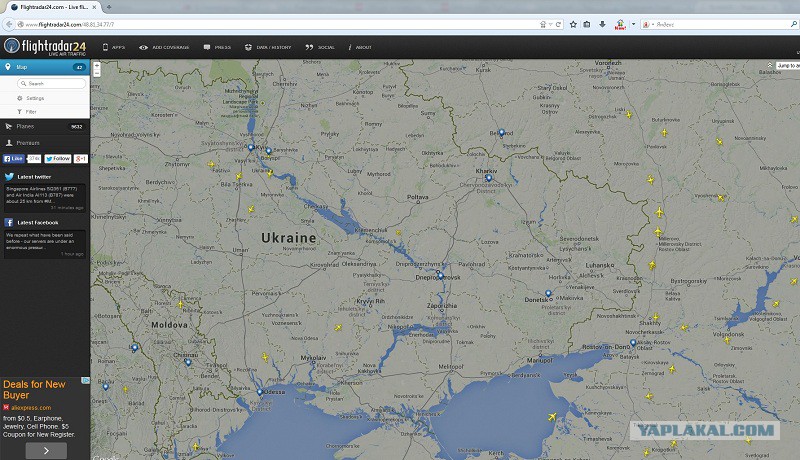Click the search magnifier in Yandex box
The width and height of the screenshot is (800, 460).
793,24
